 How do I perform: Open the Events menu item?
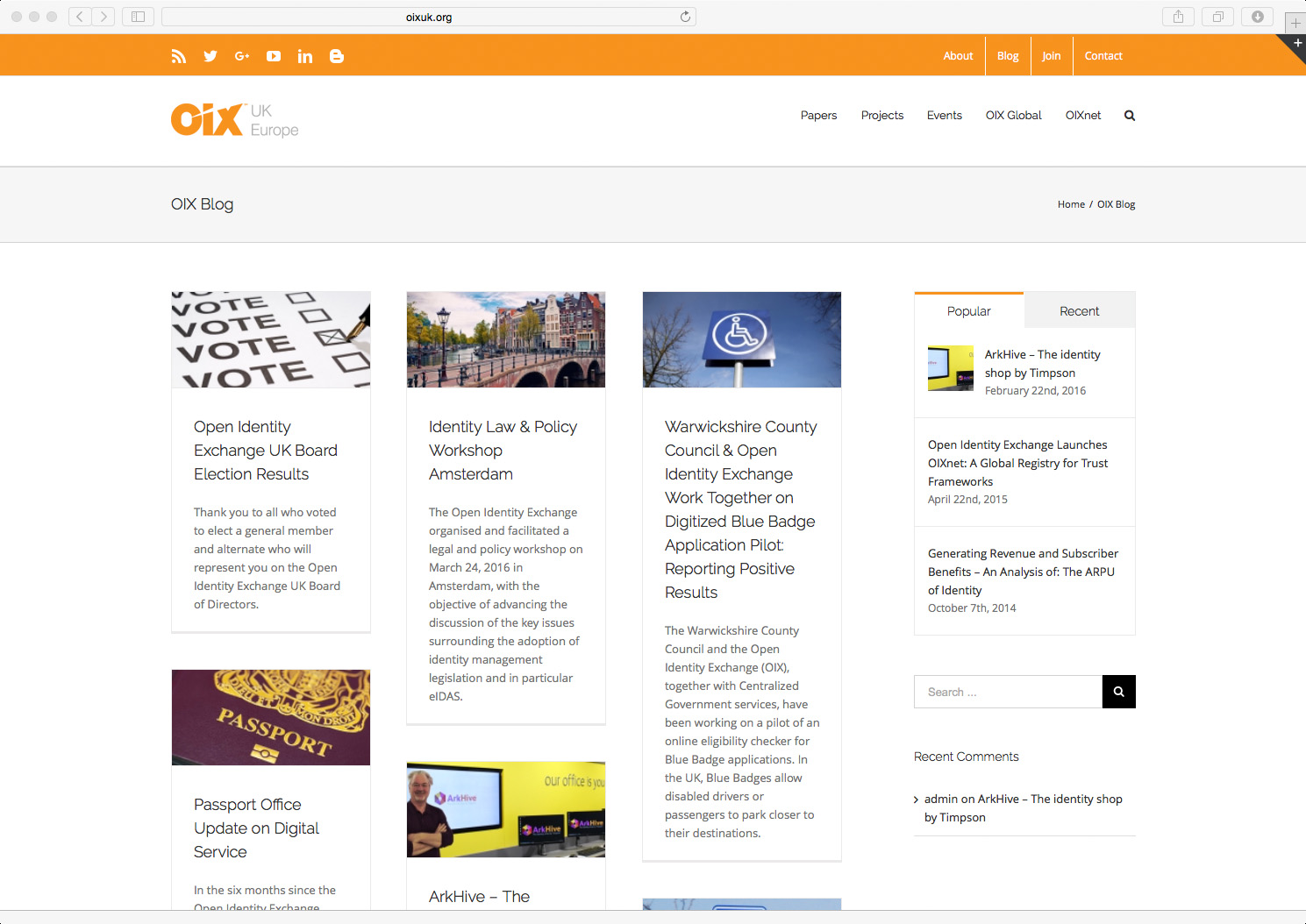(x=945, y=116)
